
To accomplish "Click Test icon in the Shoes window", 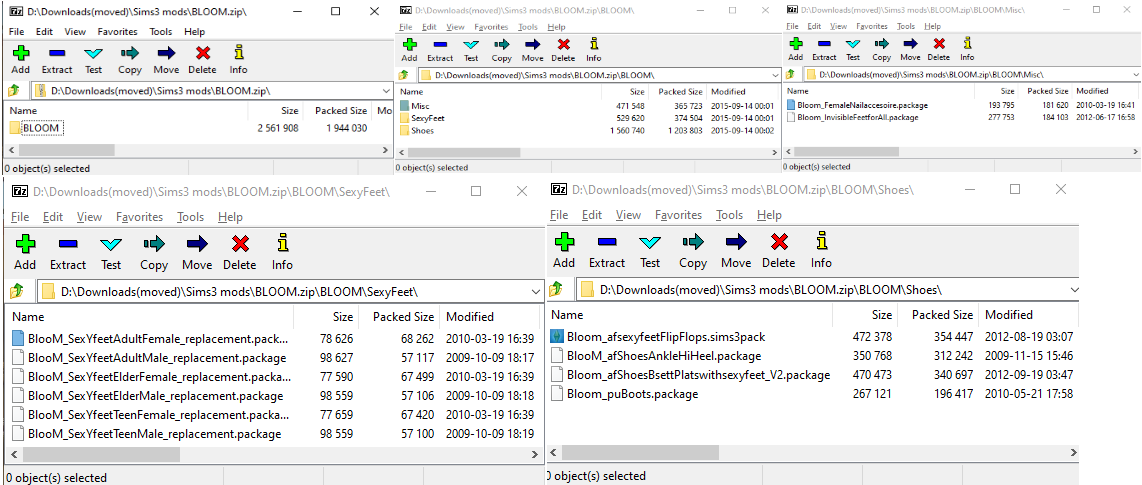I will point(650,241).
